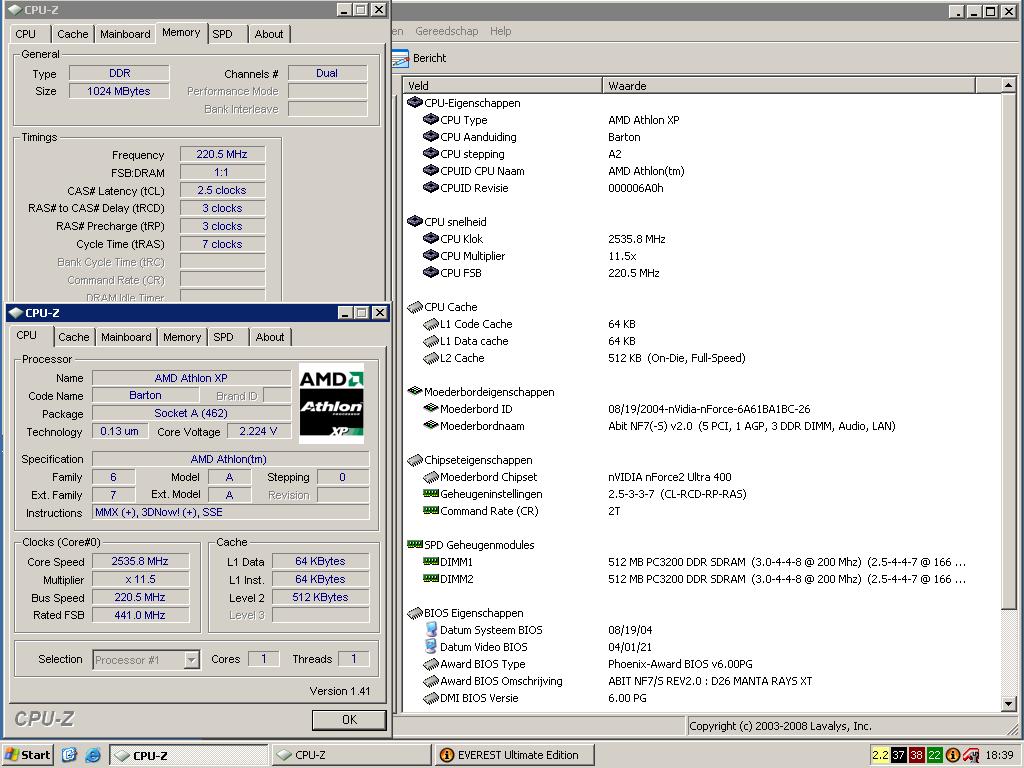Click the CPU-Eigenschappen chip icon

pos(415,103)
